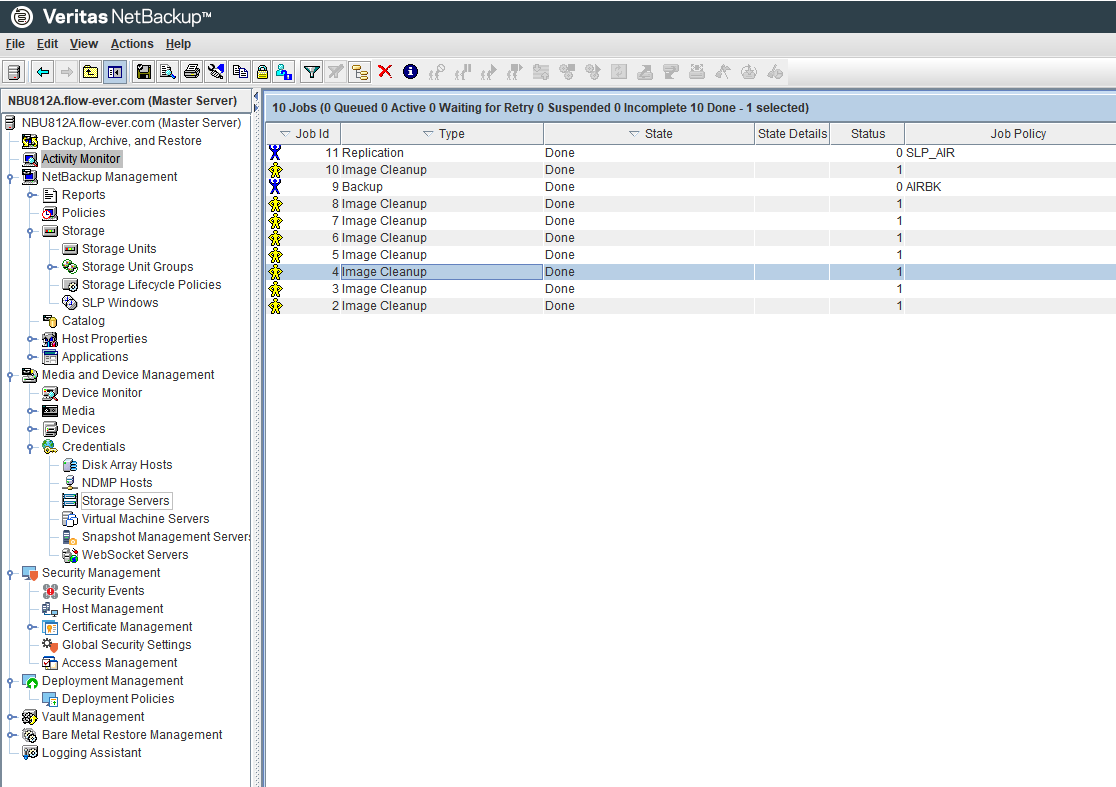Click the Security Events icon
Screen dimensions: 1116x787
(50, 591)
